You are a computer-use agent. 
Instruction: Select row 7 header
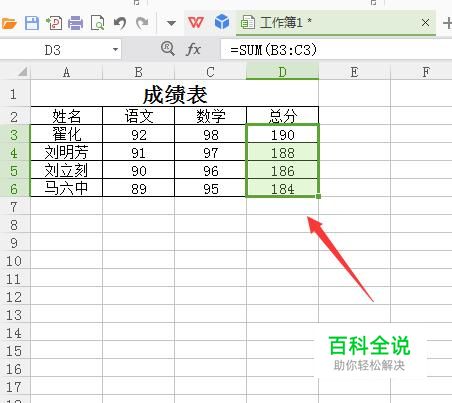(x=15, y=206)
